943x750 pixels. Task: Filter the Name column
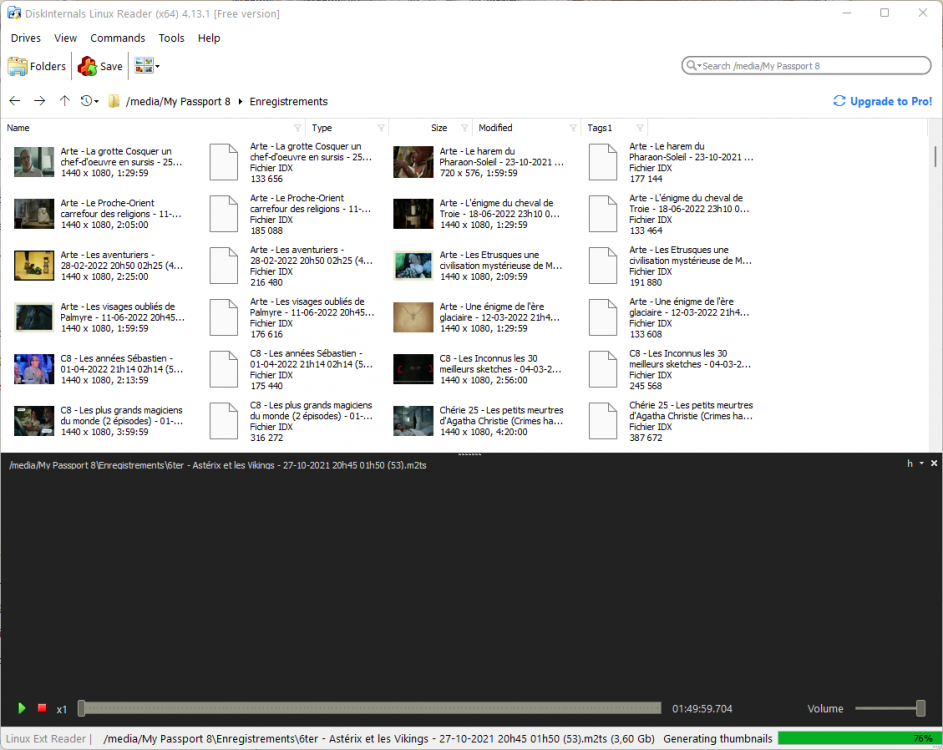point(297,128)
